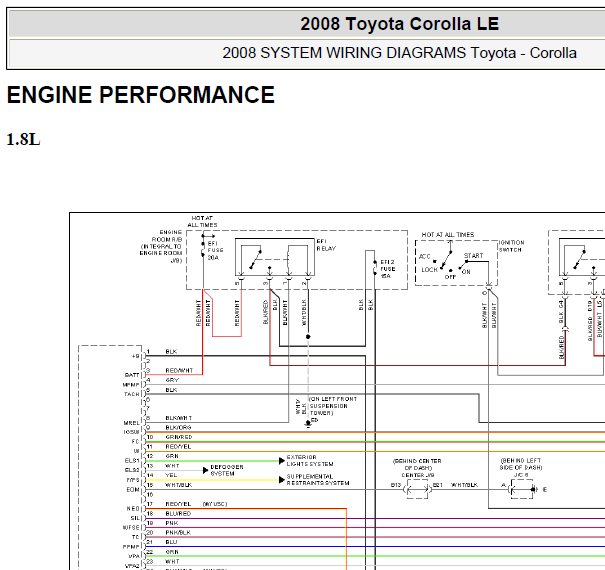
Task: Click the 'GRN/RED' wire label at pin 10
Action: (x=179, y=437)
